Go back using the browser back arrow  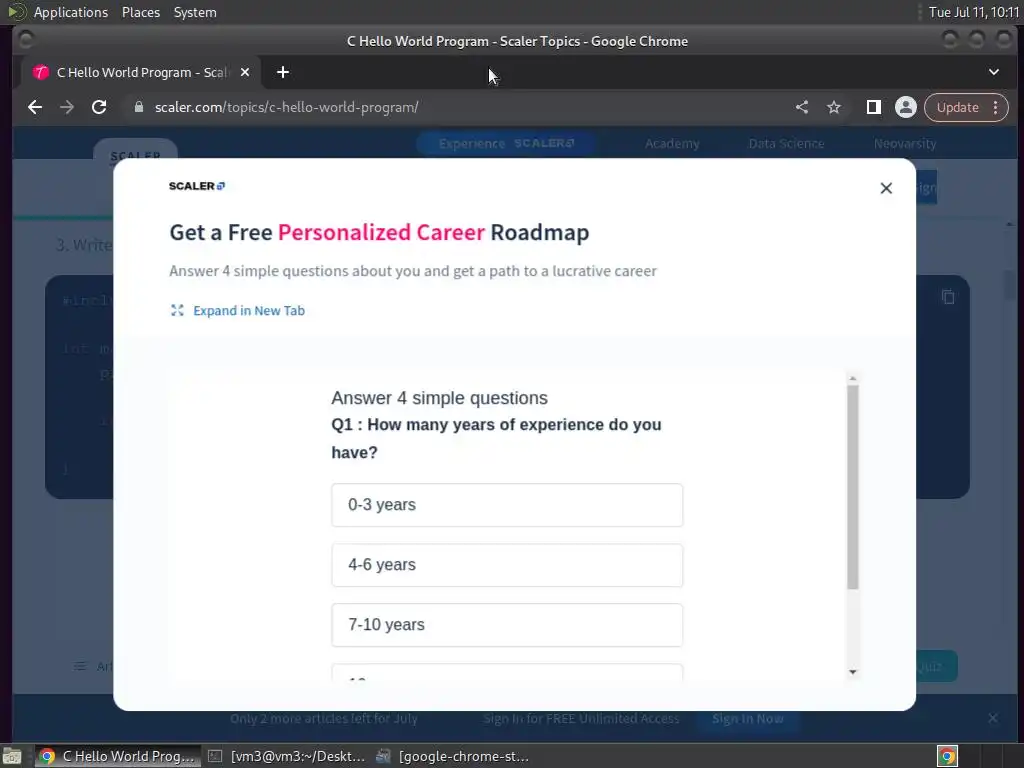(35, 107)
